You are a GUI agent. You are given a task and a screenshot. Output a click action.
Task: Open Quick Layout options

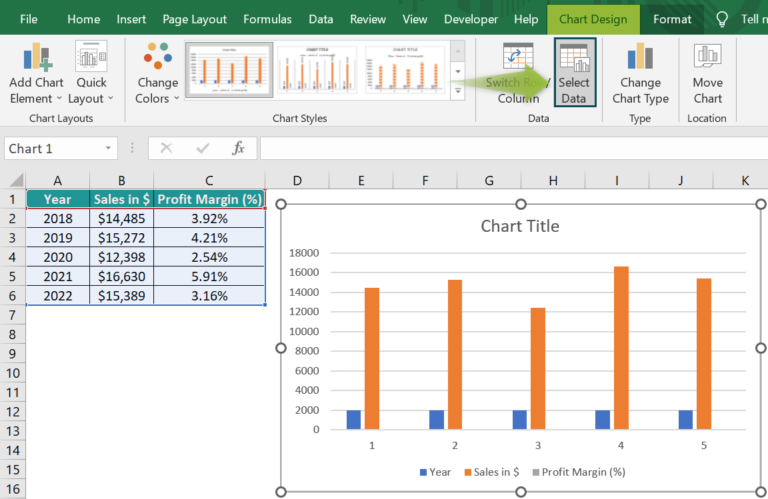coord(91,73)
